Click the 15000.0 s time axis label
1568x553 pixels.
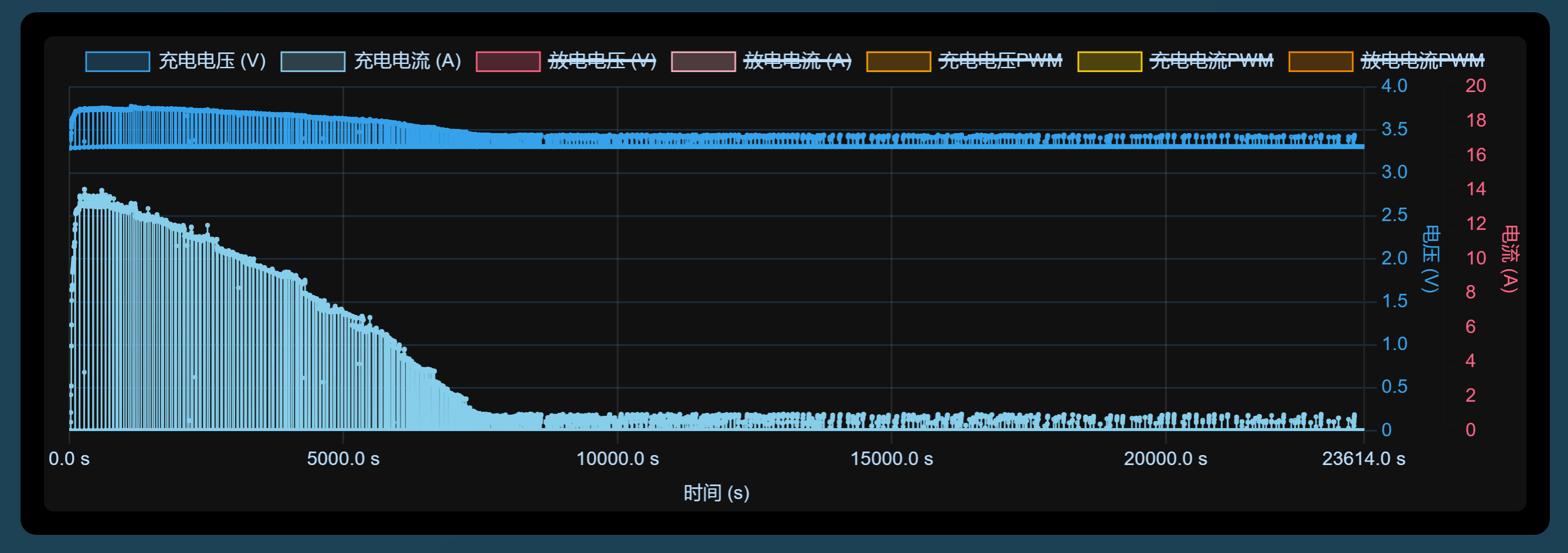(892, 459)
